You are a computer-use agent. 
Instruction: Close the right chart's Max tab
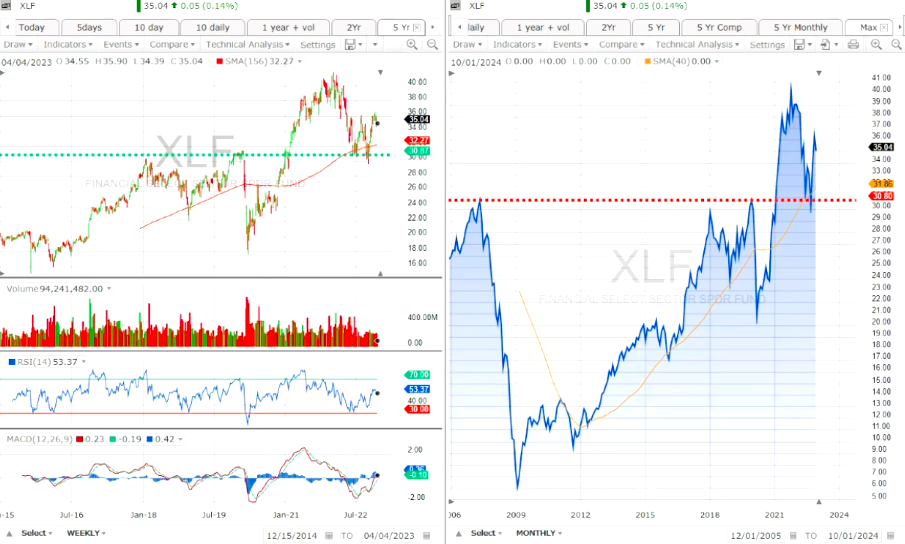tap(884, 27)
